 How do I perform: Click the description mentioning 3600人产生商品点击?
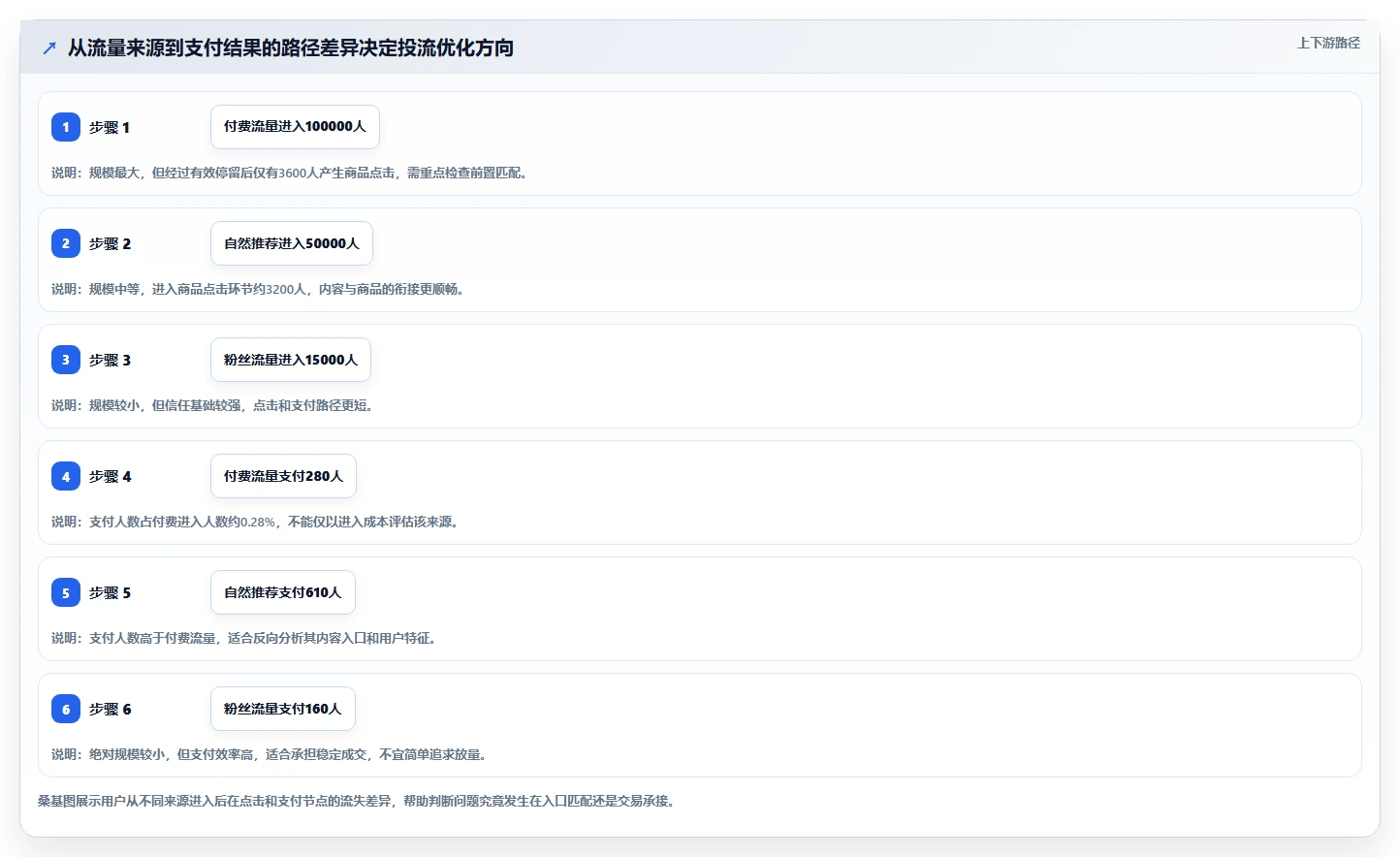289,173
